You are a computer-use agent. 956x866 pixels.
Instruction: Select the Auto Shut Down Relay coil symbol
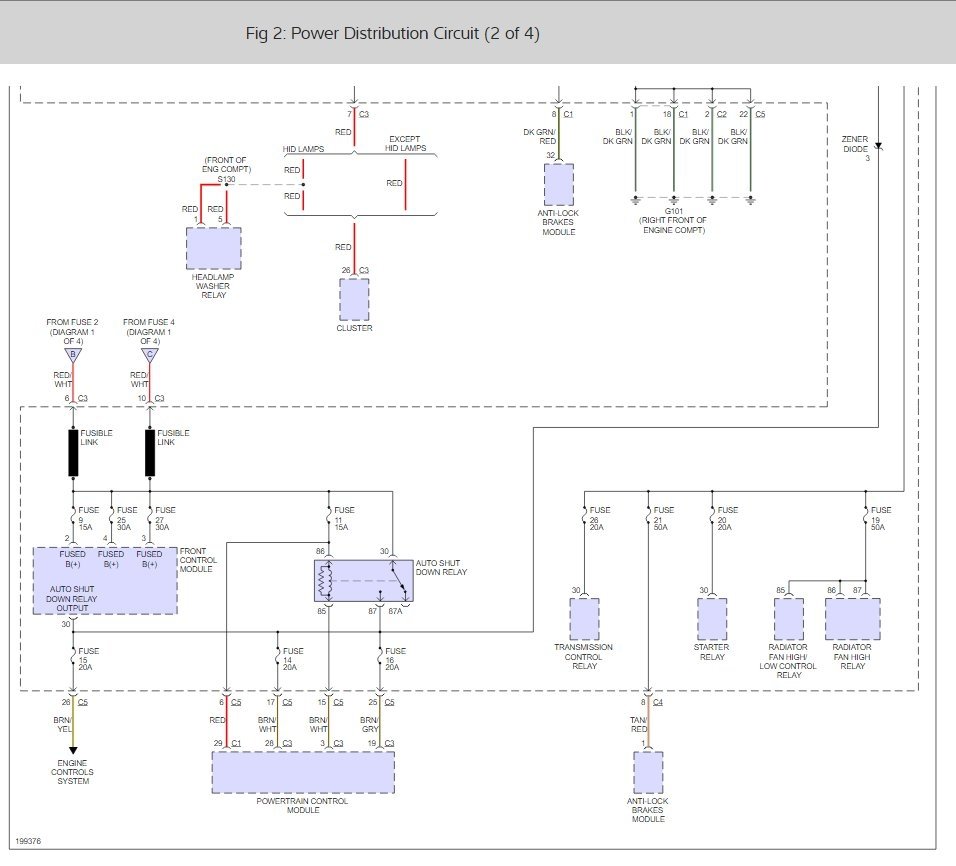pos(326,581)
